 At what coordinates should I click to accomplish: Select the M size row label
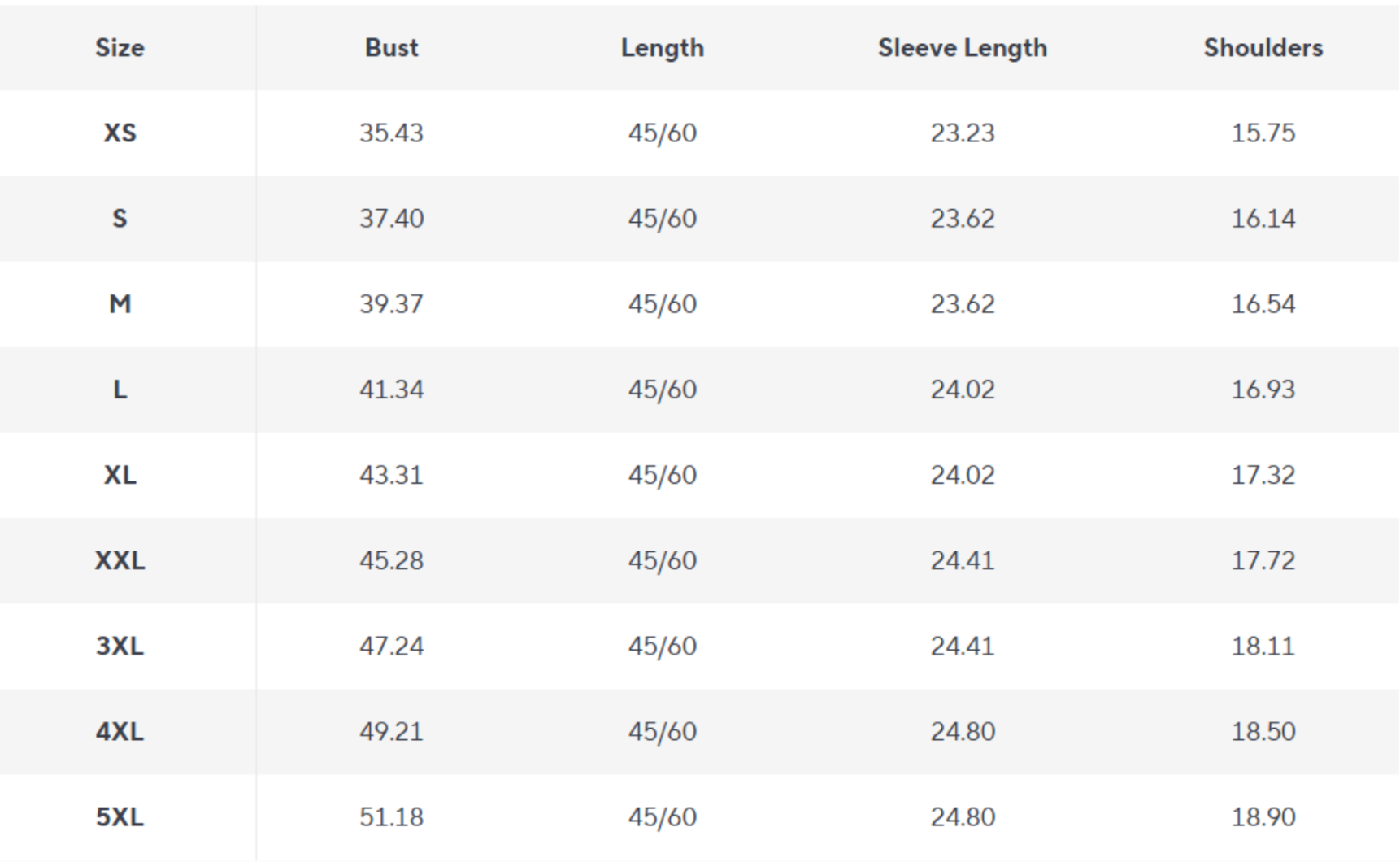(x=120, y=304)
